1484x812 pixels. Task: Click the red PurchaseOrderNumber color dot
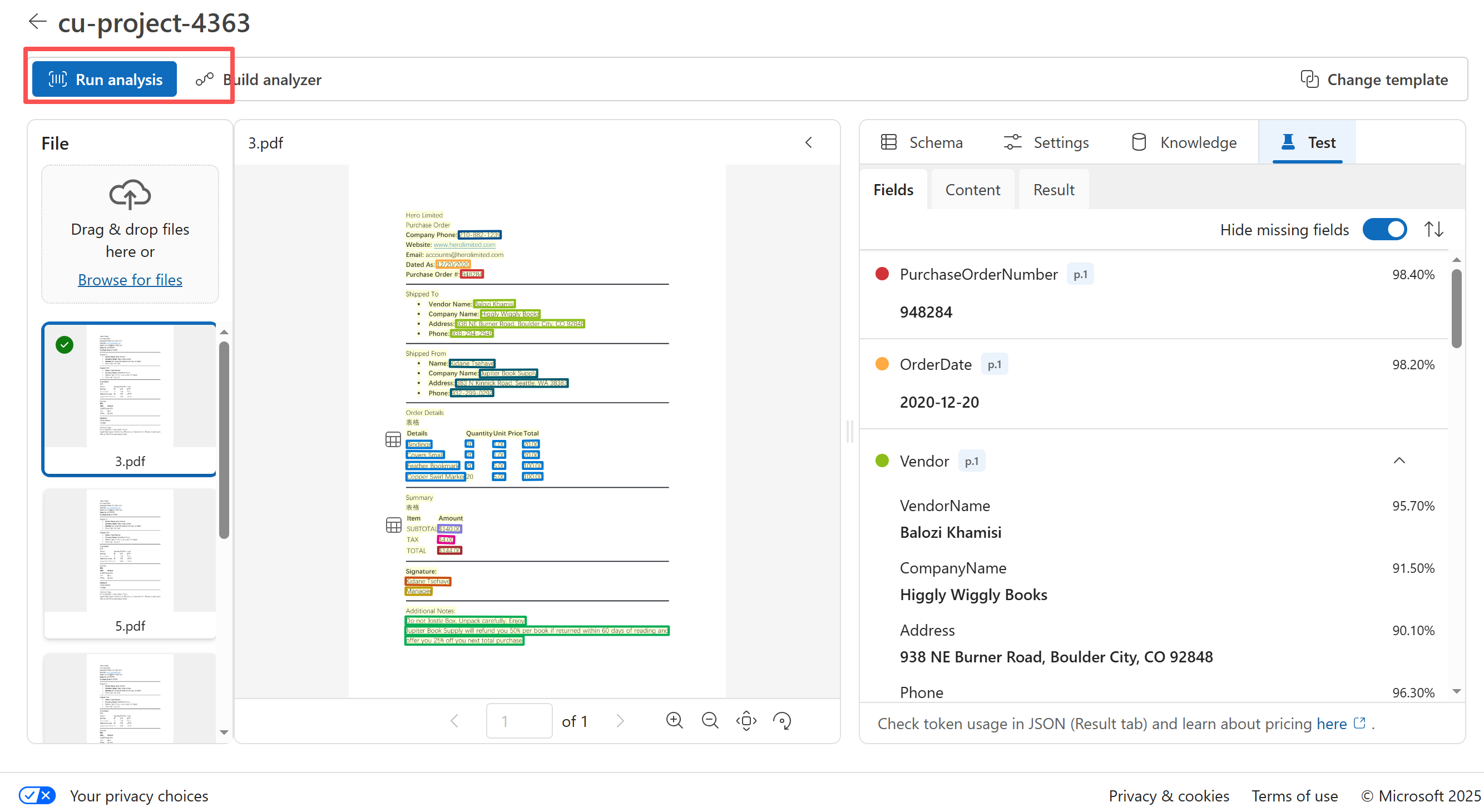click(882, 274)
